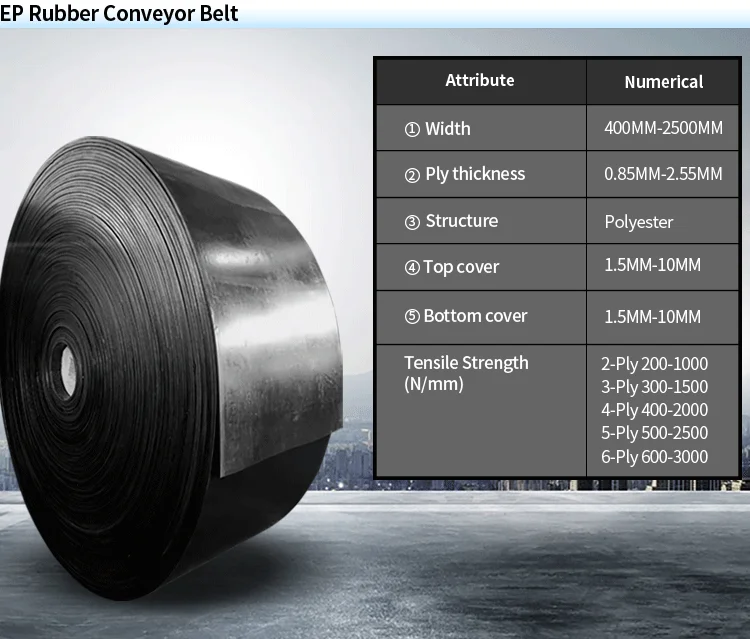Click the Top cover value '1.5MM-10MM'
750x639 pixels.
tap(652, 264)
